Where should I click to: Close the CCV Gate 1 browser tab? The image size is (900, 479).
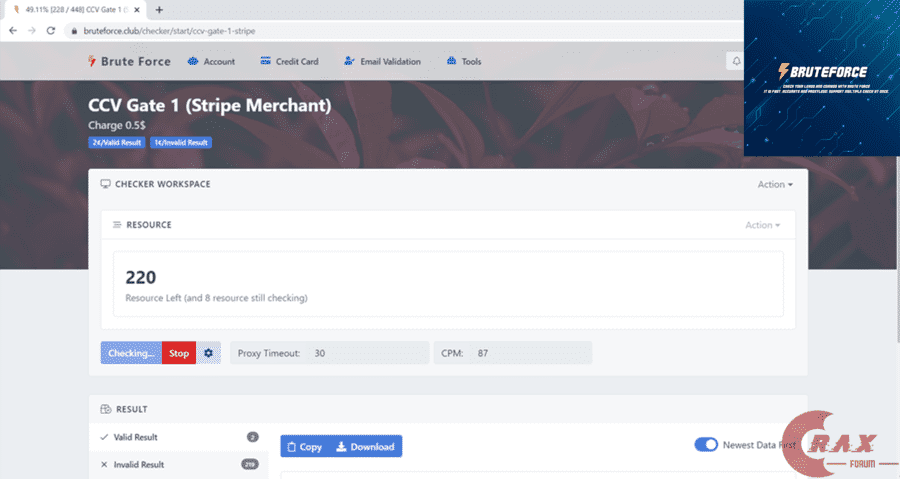(137, 10)
